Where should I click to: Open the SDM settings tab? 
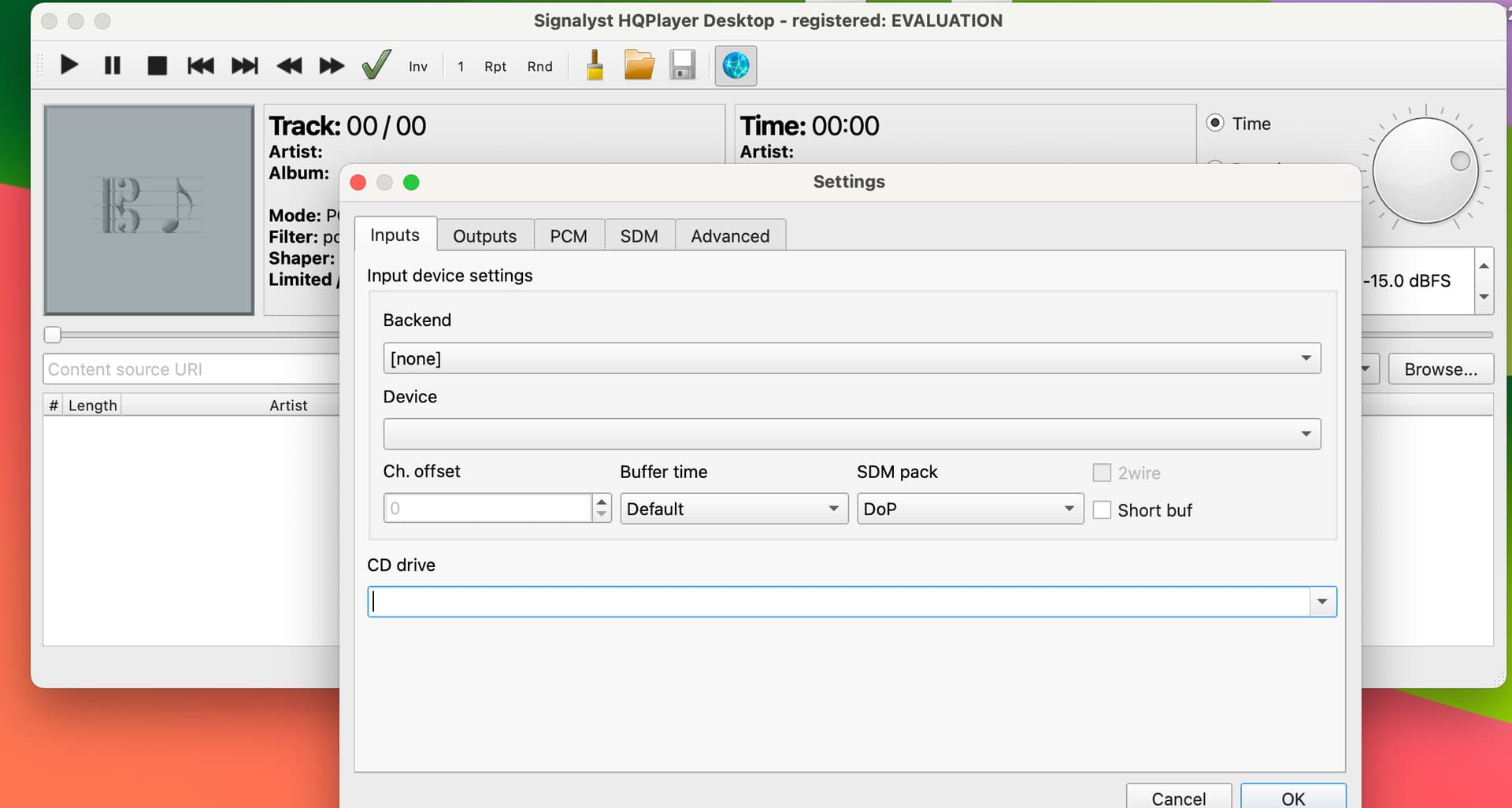click(x=639, y=235)
